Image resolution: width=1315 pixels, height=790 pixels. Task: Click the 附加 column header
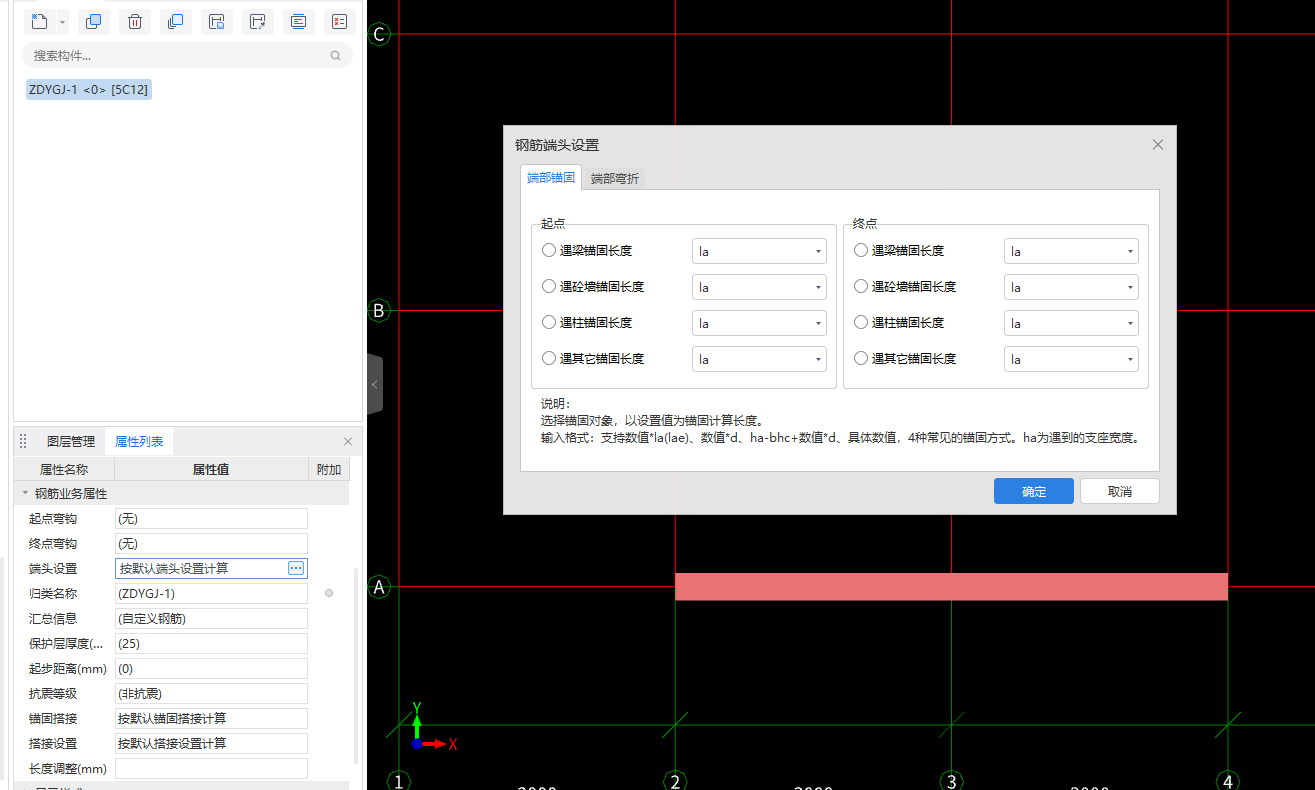pos(329,469)
